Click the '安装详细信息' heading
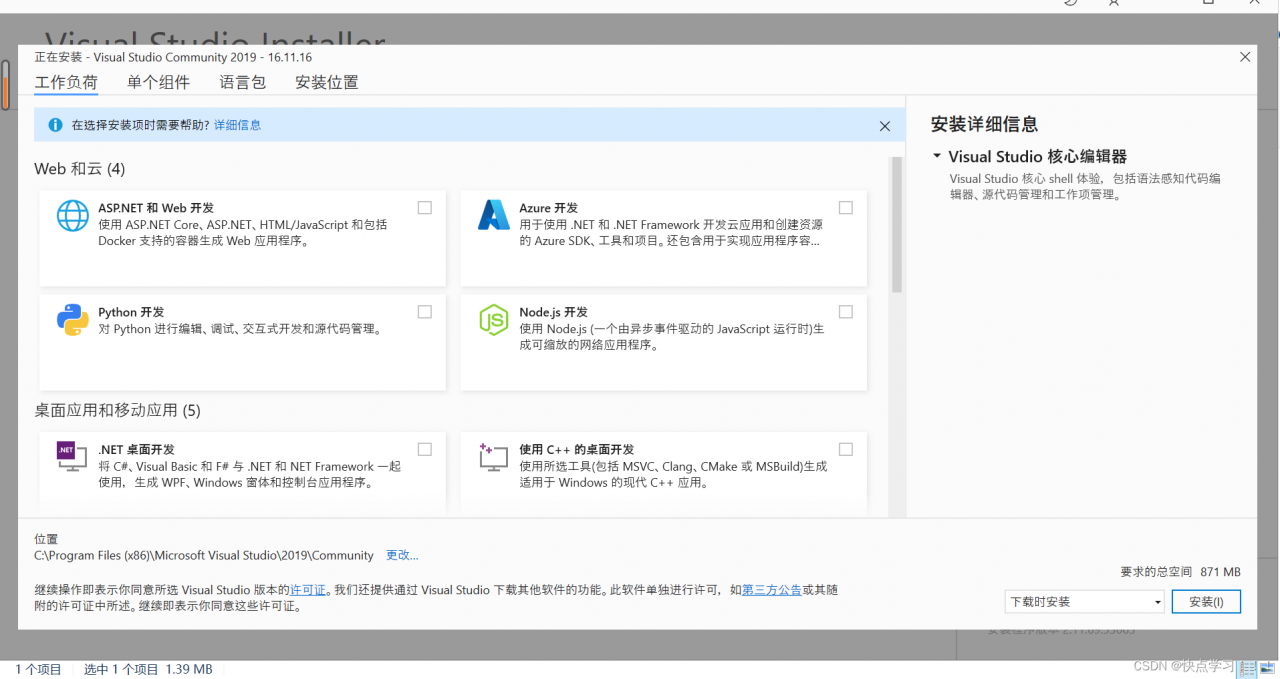This screenshot has width=1280, height=679. [985, 124]
